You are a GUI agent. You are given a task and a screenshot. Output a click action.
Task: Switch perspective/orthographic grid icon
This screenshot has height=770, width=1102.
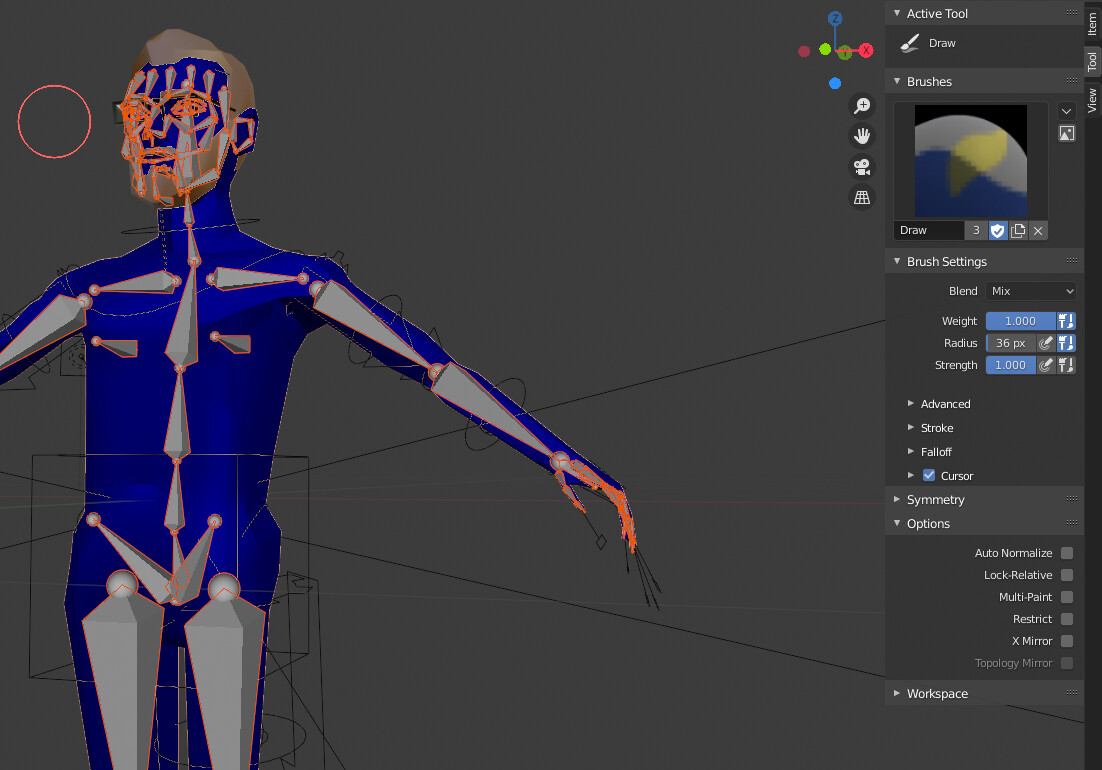click(x=862, y=197)
